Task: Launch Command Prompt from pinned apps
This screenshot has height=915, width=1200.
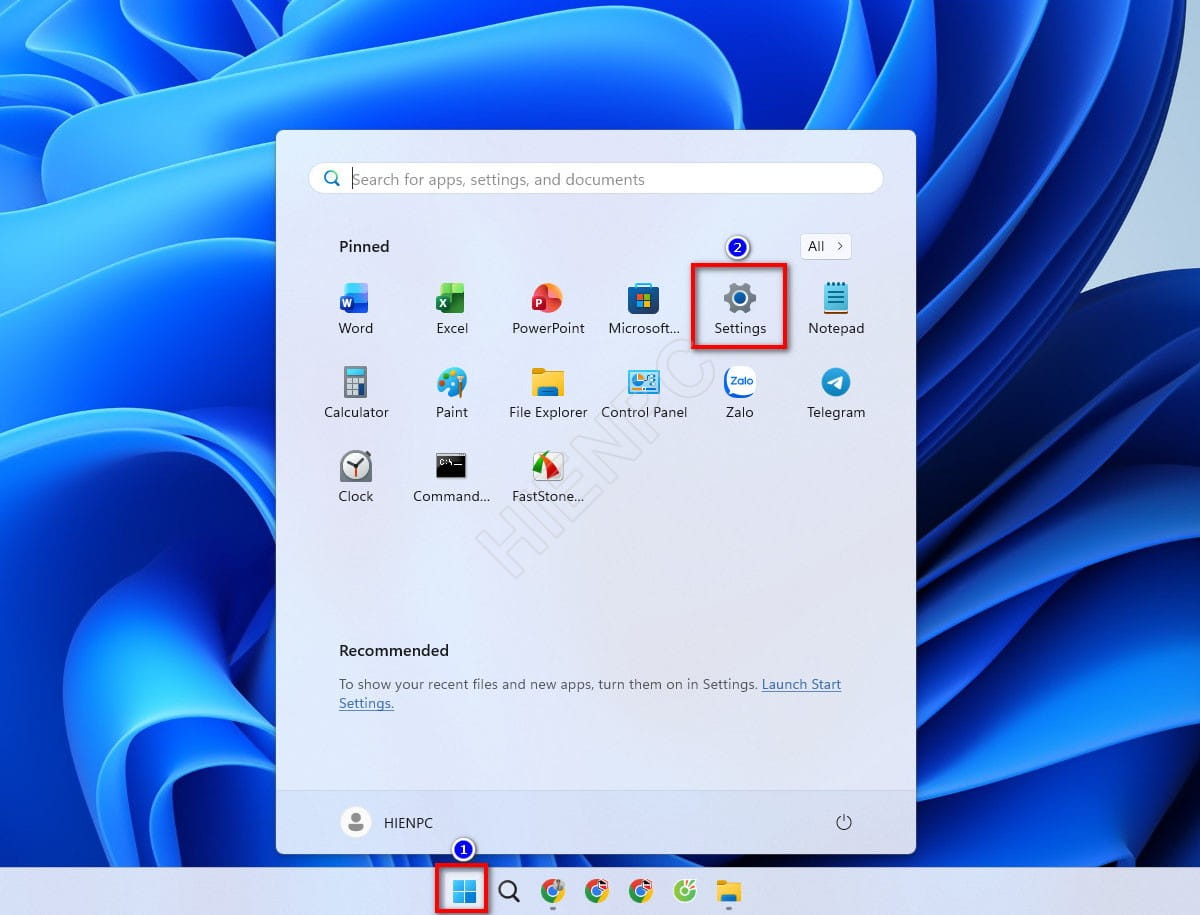Action: 452,477
